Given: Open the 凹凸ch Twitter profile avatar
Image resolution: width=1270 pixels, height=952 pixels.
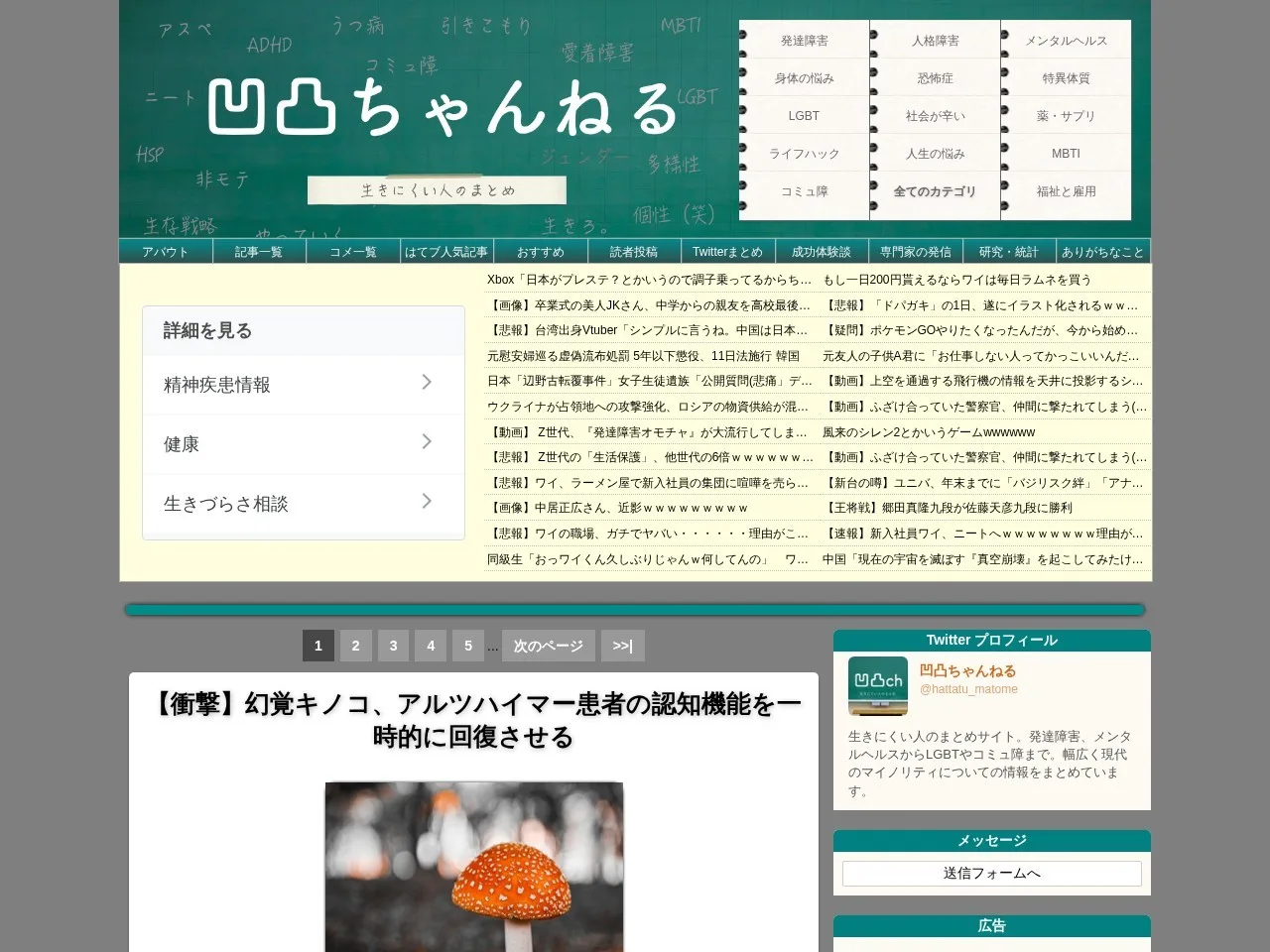Looking at the screenshot, I should (878, 686).
